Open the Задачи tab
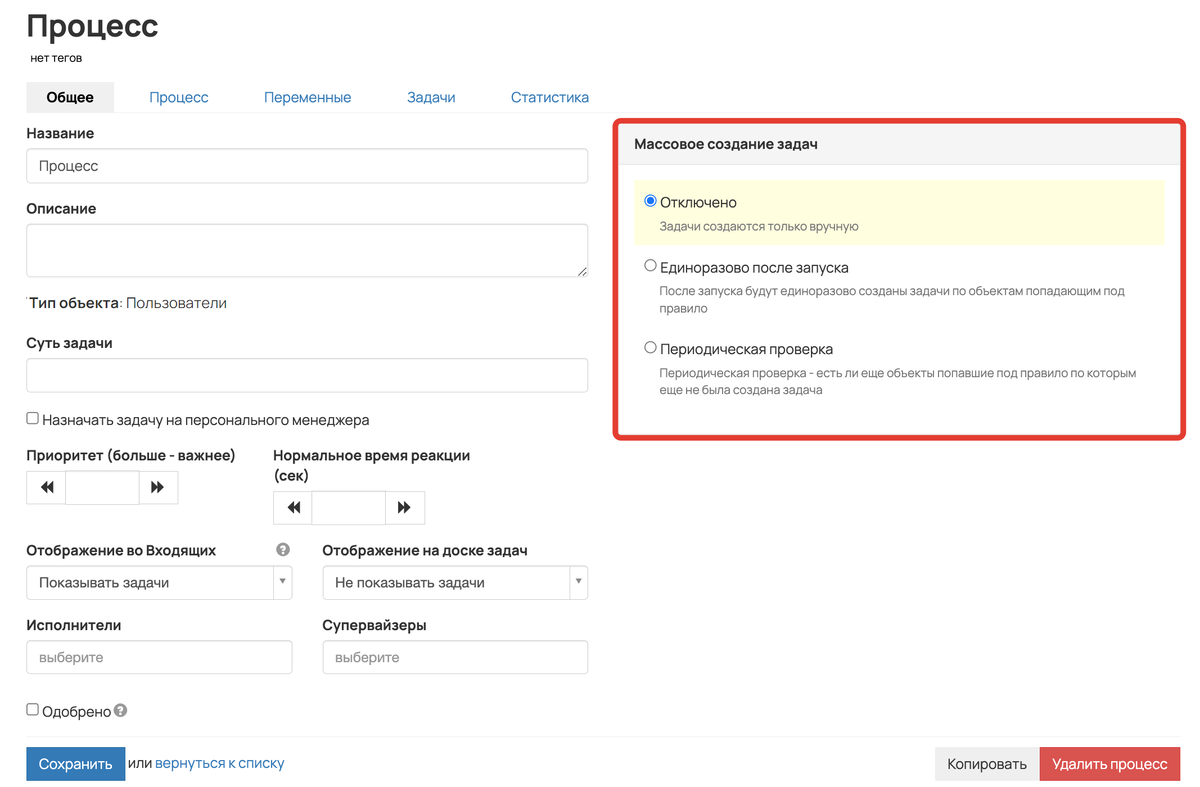This screenshot has height=787, width=1200. (431, 97)
